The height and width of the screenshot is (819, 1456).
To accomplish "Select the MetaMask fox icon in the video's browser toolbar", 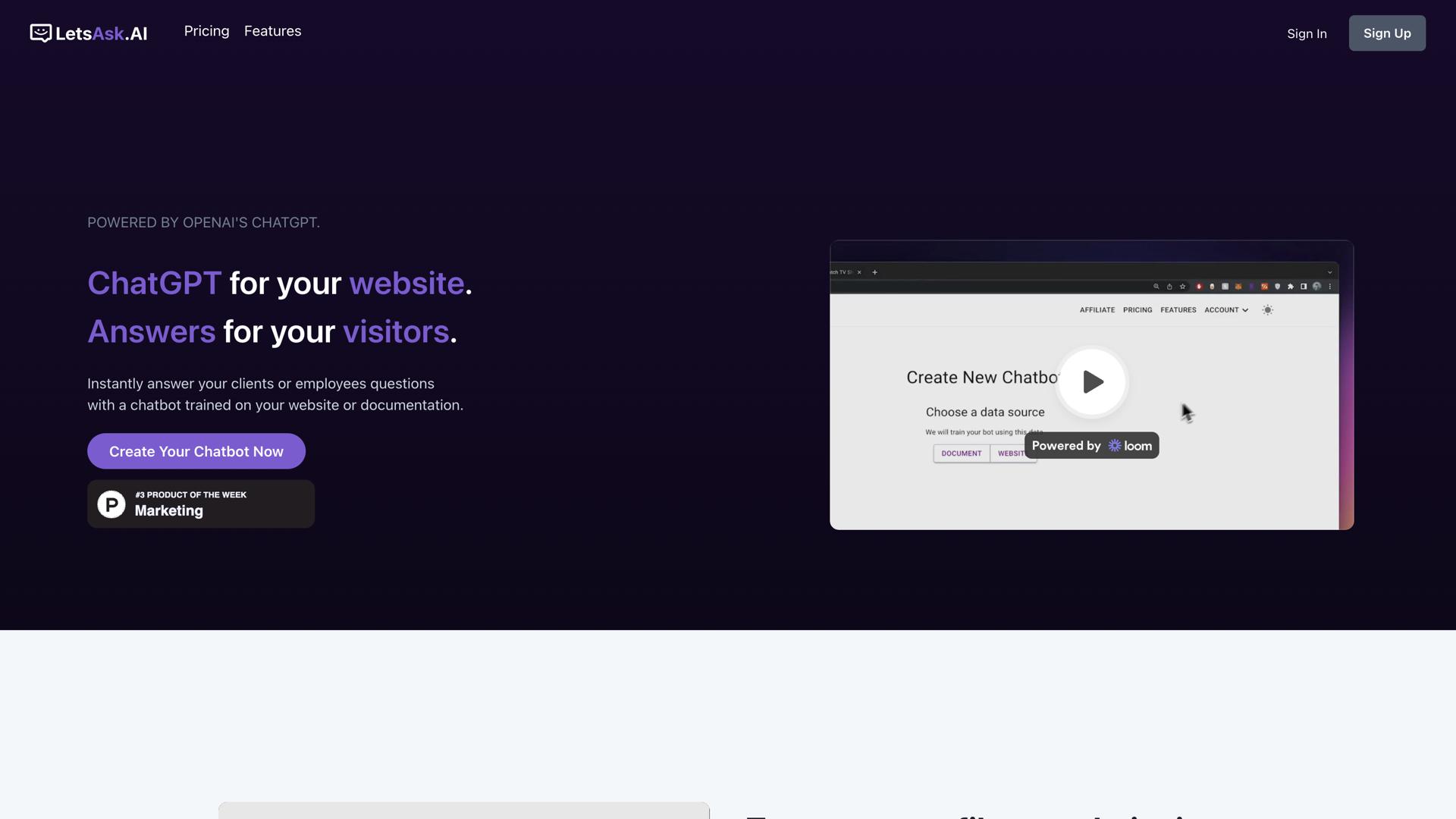I will [x=1238, y=287].
